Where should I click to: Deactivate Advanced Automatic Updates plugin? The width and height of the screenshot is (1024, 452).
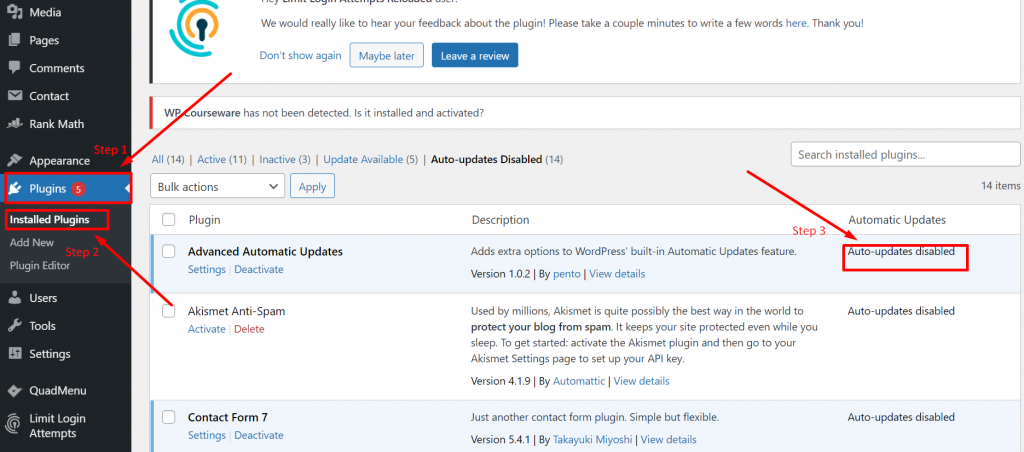[259, 269]
